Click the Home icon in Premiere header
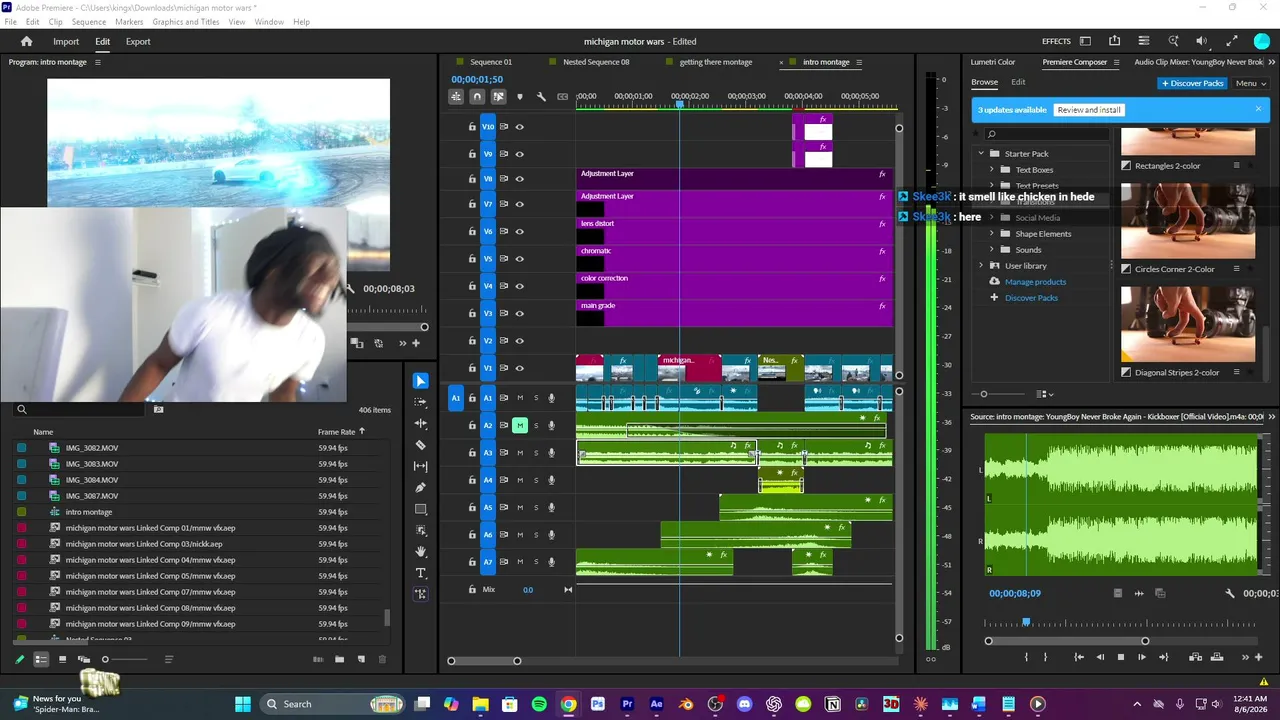 click(x=27, y=41)
